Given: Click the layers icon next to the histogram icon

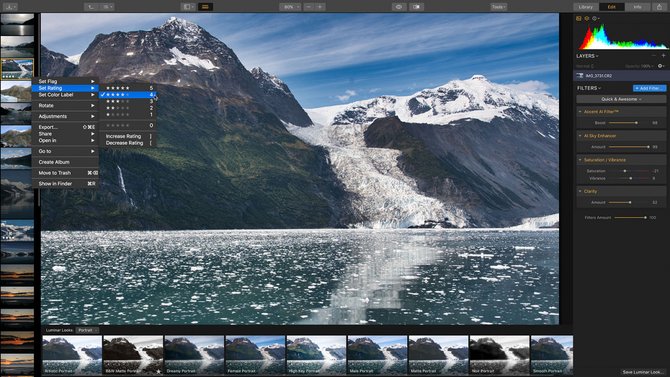Looking at the screenshot, I should (x=587, y=18).
